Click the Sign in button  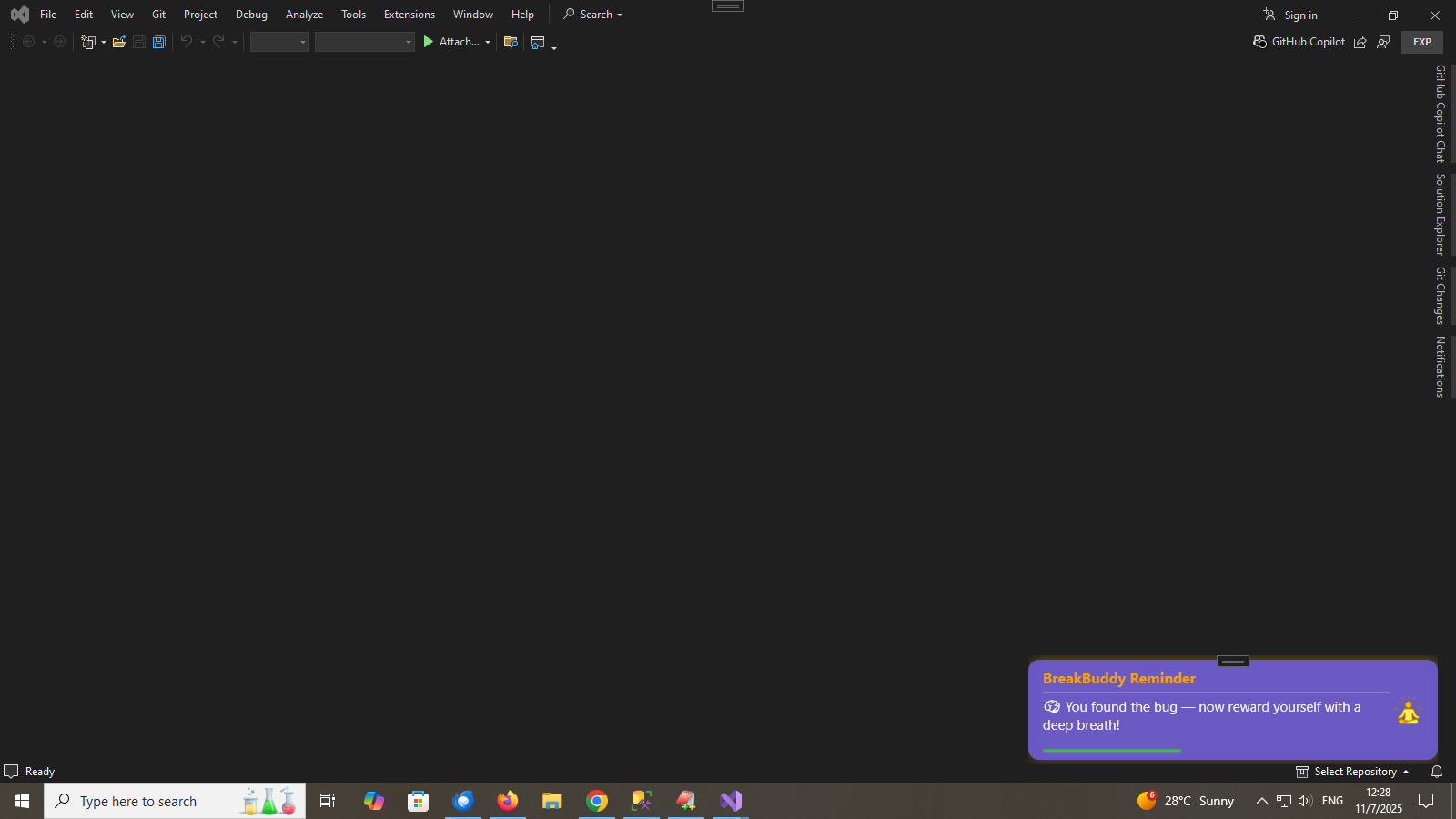pyautogui.click(x=1290, y=15)
